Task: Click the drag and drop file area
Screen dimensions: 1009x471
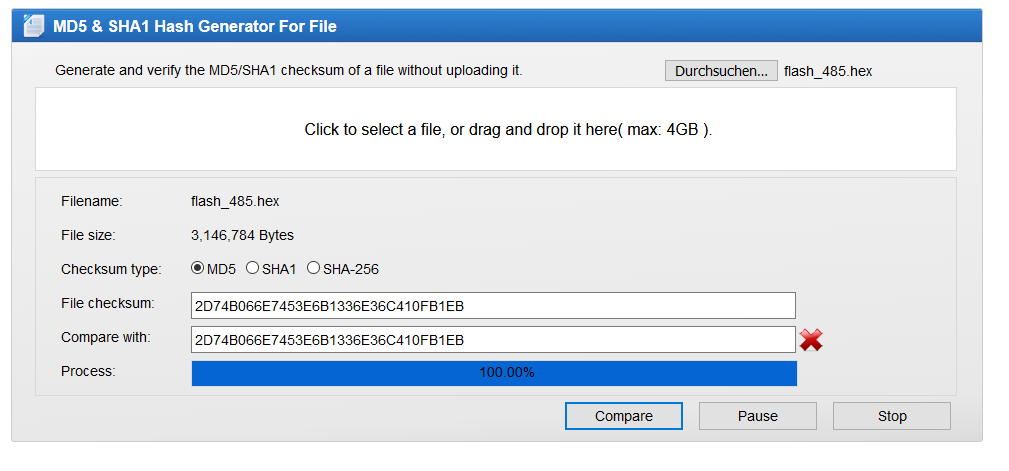Action: pyautogui.click(x=495, y=129)
